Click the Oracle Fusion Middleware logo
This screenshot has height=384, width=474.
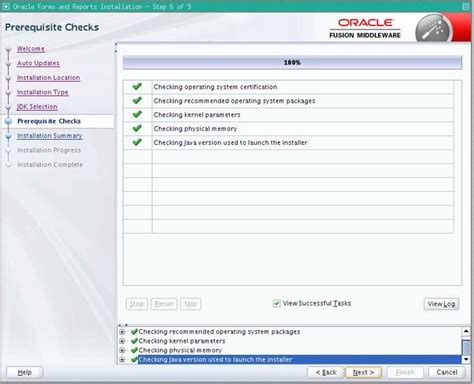[365, 28]
